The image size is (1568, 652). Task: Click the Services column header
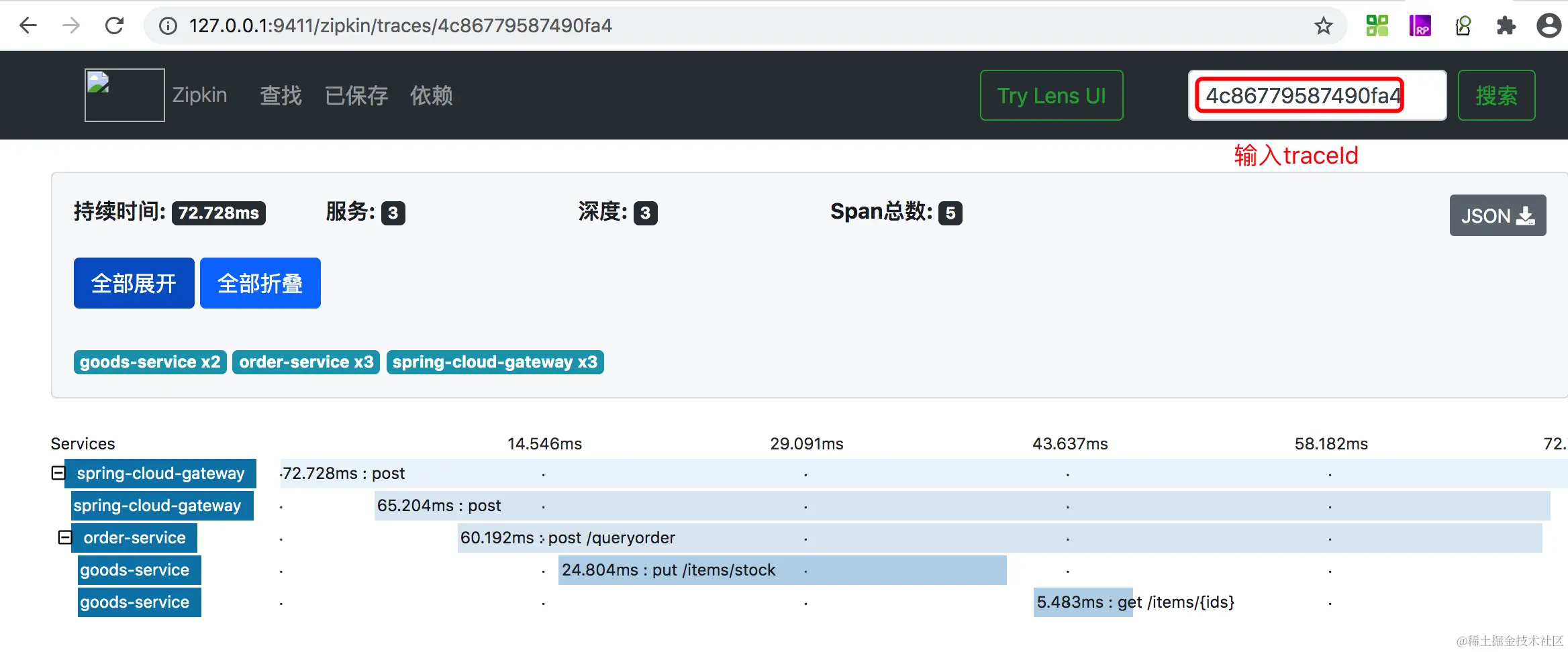tap(83, 443)
